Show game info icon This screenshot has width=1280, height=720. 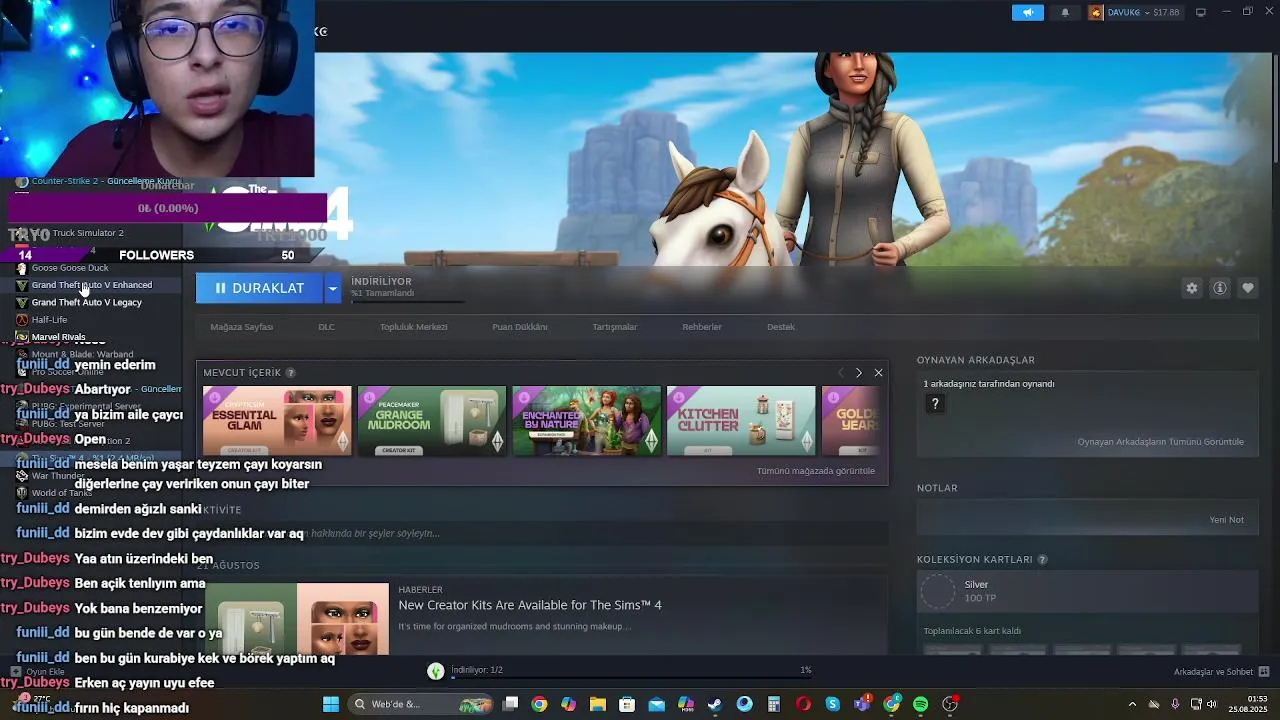click(x=1220, y=288)
